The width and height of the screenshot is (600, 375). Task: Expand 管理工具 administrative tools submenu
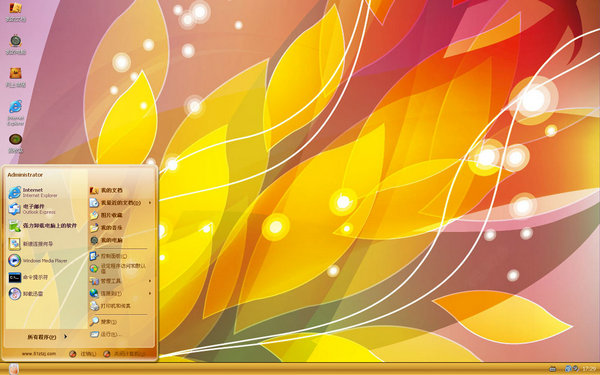tap(121, 281)
